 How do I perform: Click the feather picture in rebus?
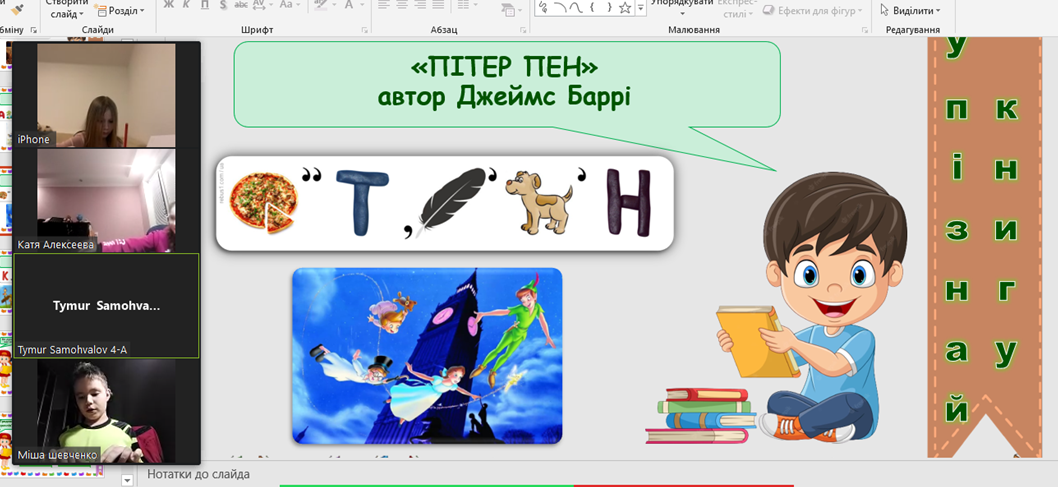(x=451, y=202)
